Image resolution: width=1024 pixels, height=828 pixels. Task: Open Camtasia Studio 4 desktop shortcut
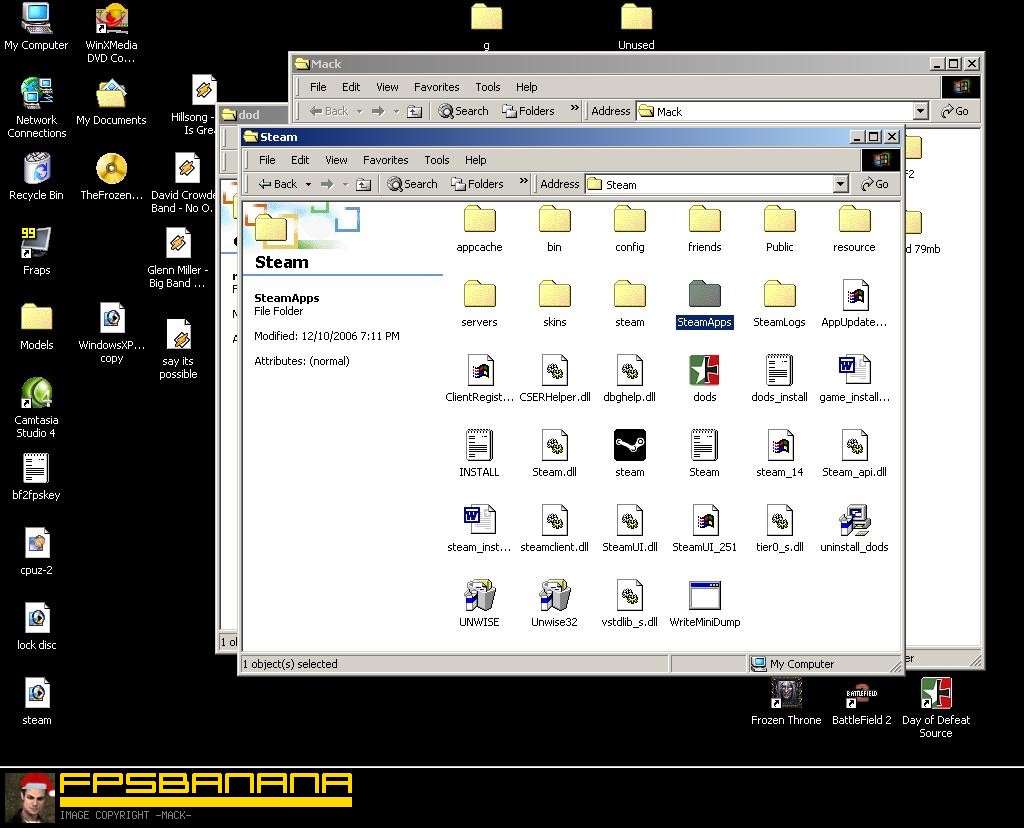coord(36,395)
